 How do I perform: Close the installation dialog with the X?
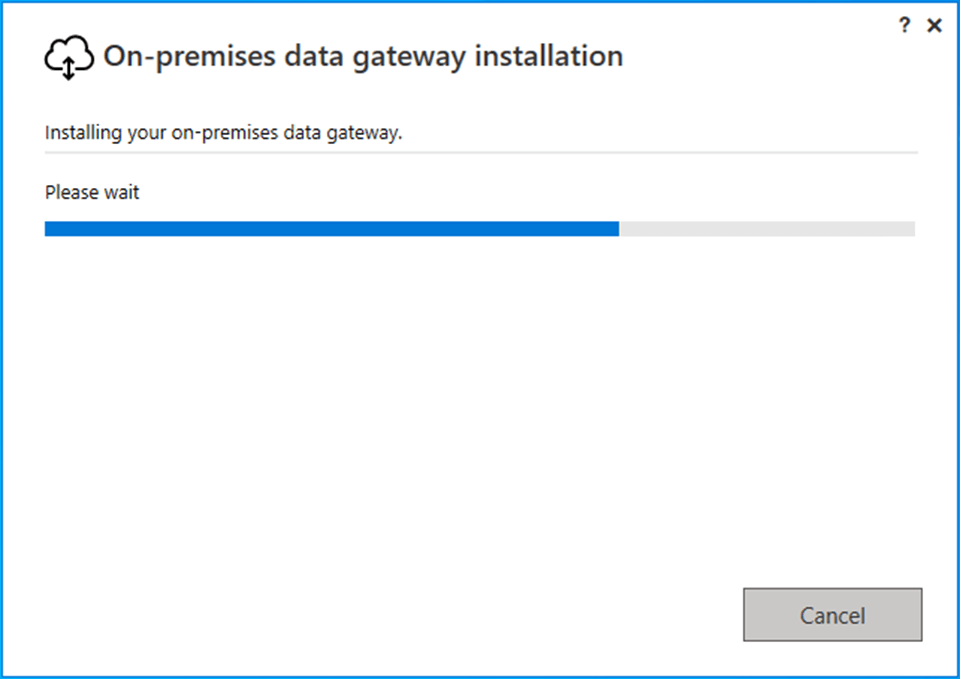(935, 26)
